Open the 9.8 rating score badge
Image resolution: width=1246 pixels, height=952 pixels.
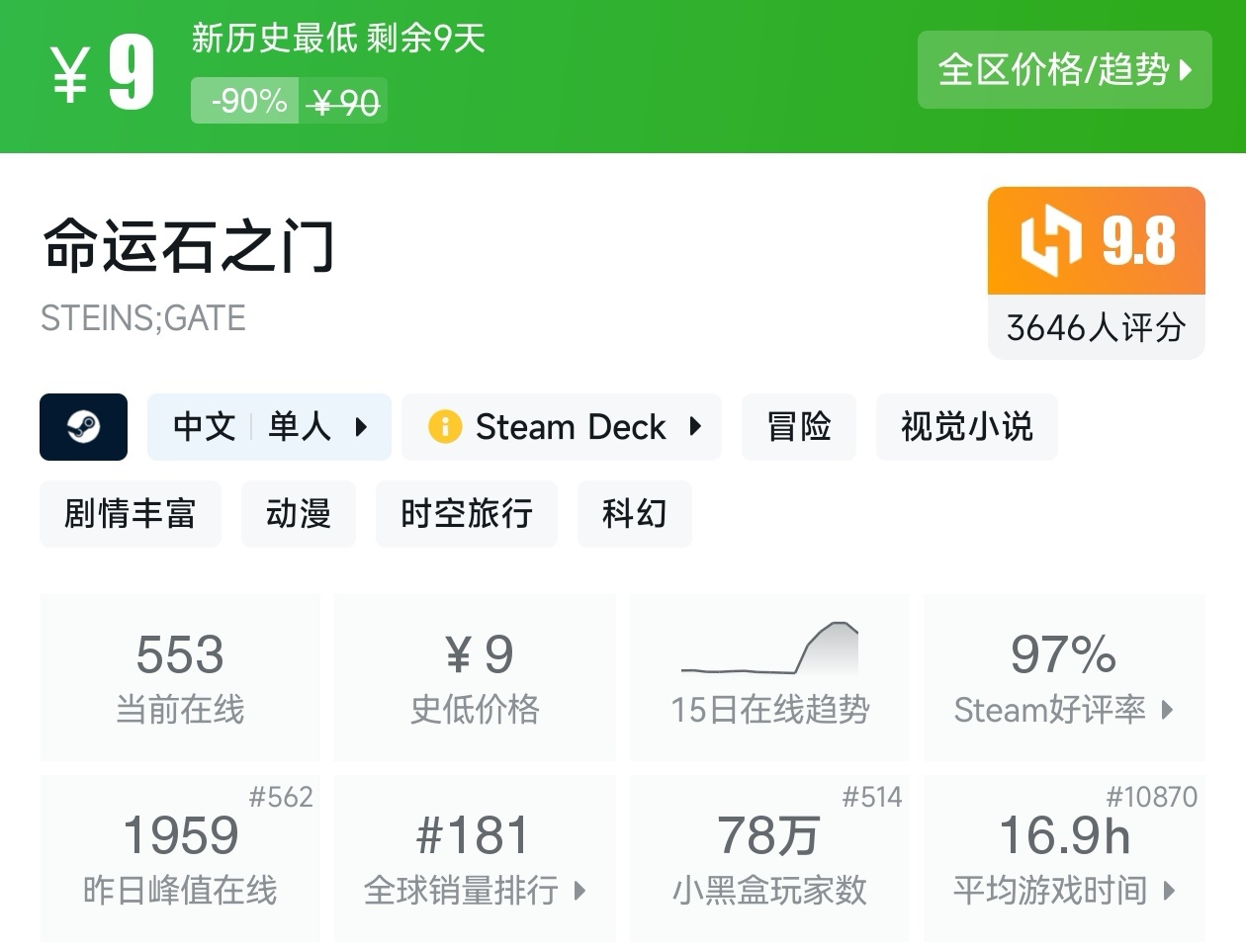[x=1097, y=241]
